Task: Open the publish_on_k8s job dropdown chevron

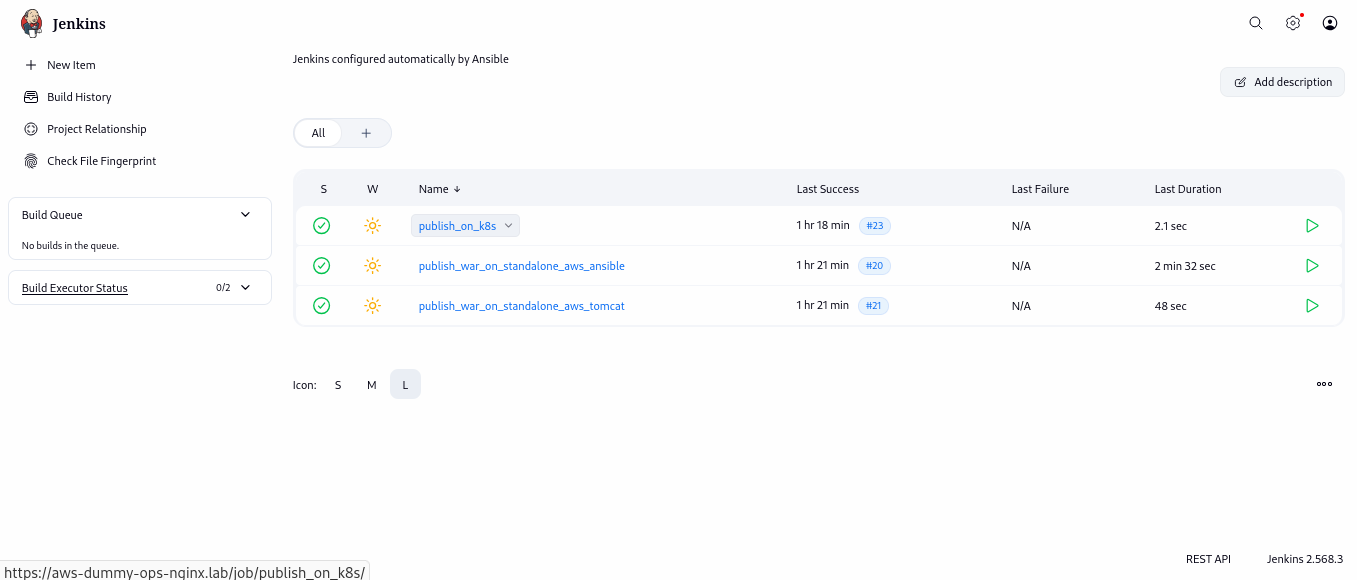Action: pos(508,226)
